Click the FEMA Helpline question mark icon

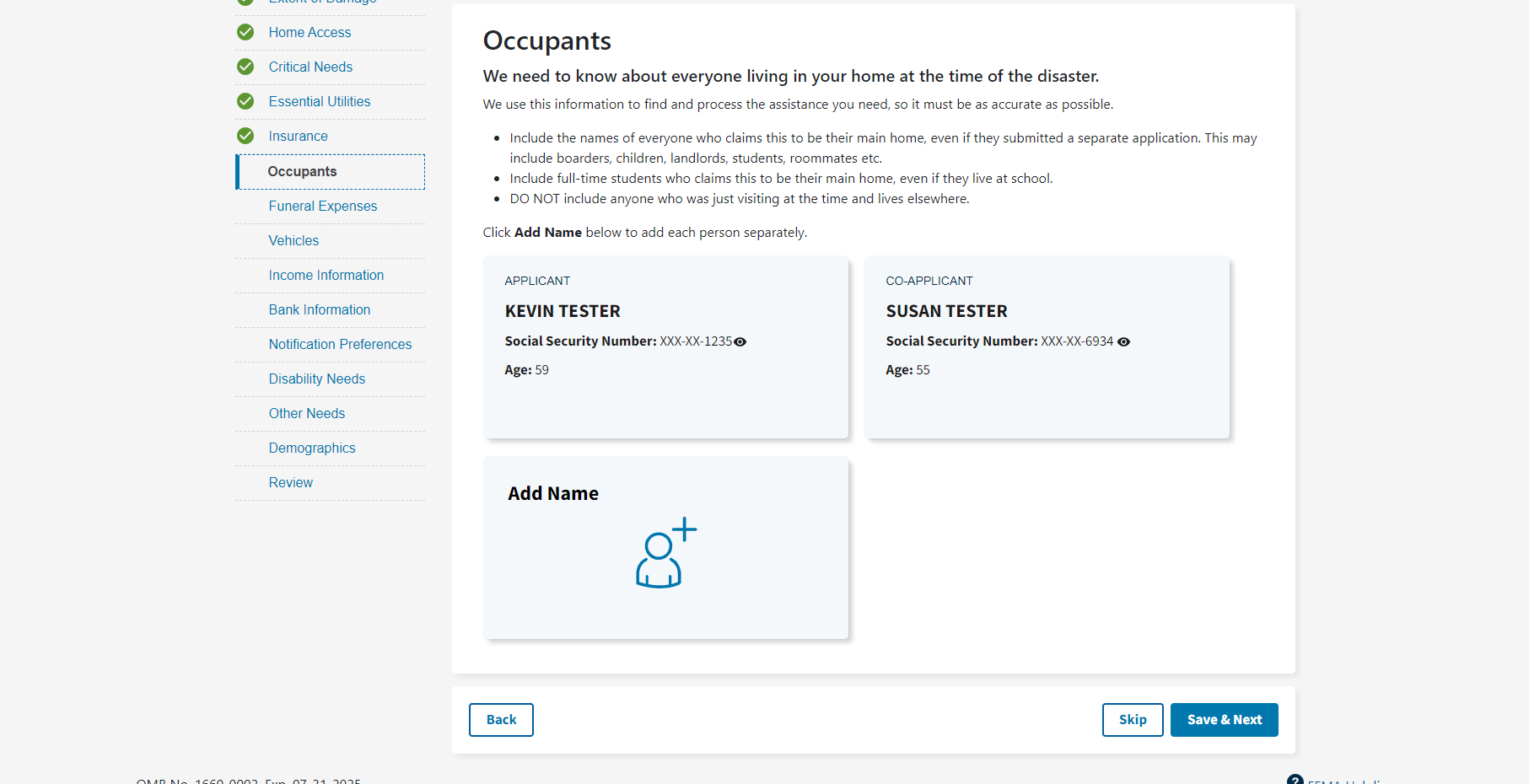point(1295,779)
